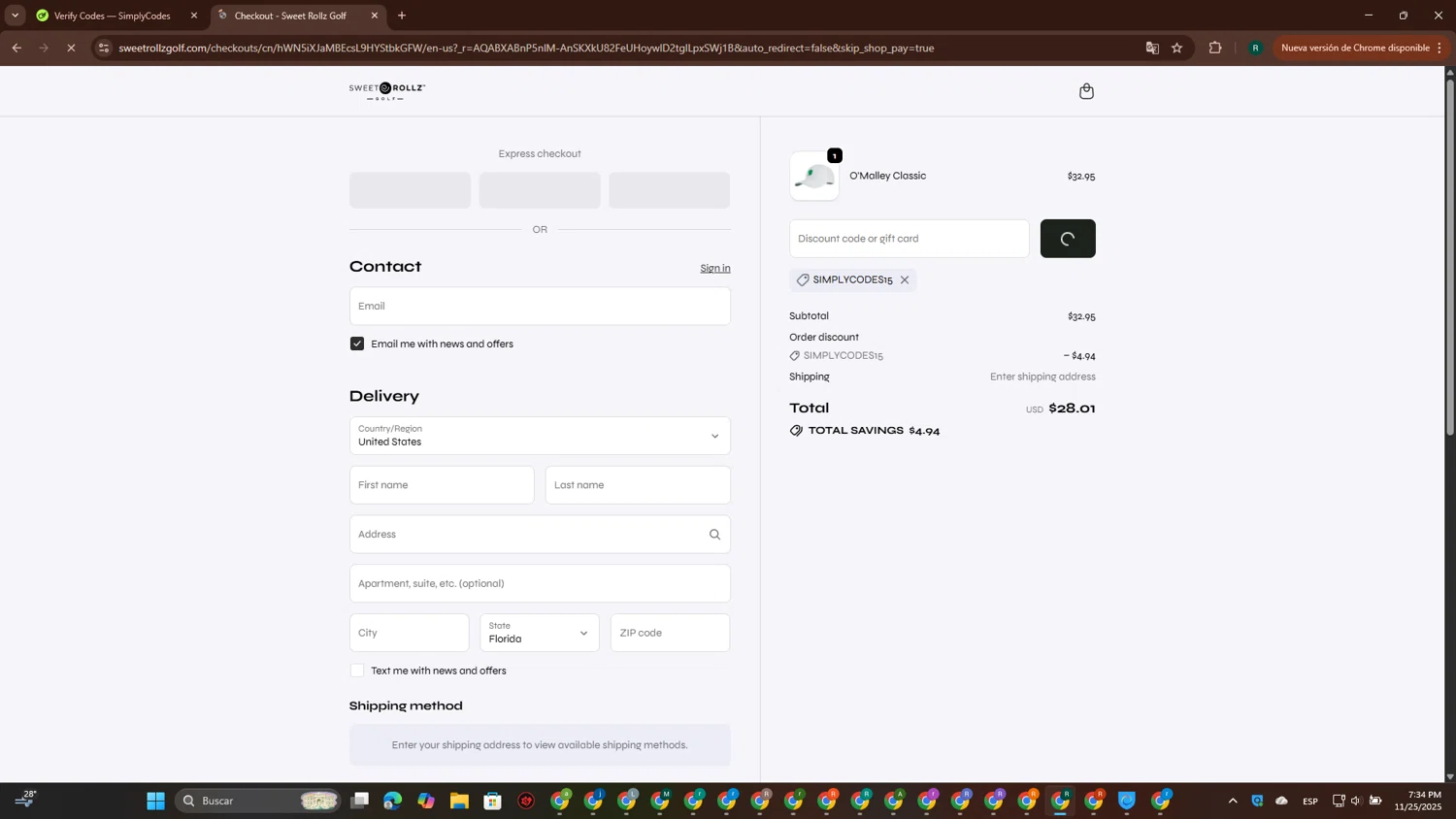Click the ZIP code field
Image resolution: width=1456 pixels, height=819 pixels.
point(670,633)
